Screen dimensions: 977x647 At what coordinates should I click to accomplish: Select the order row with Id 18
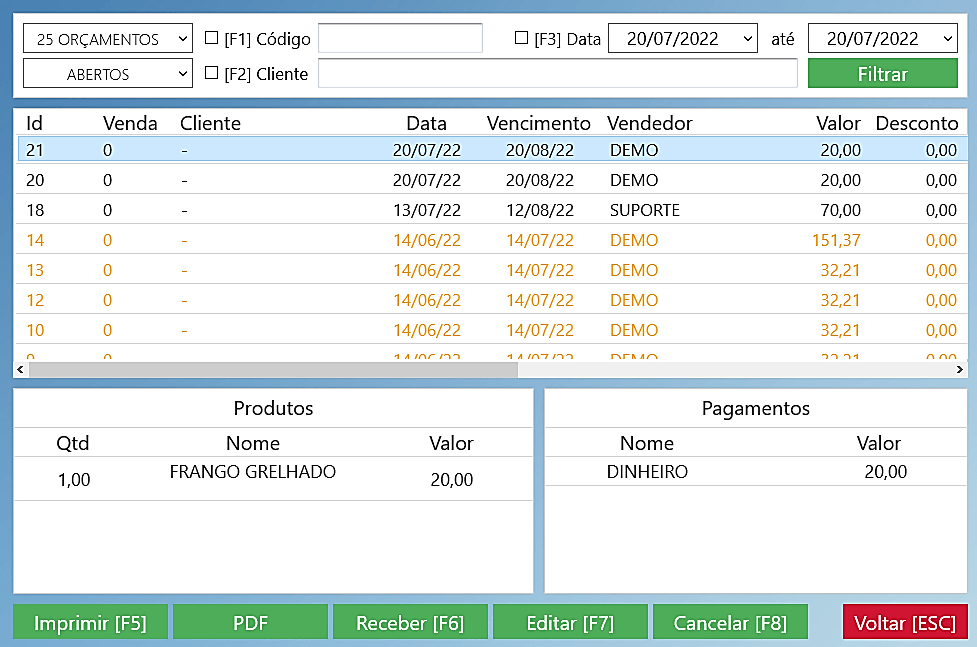[x=400, y=210]
